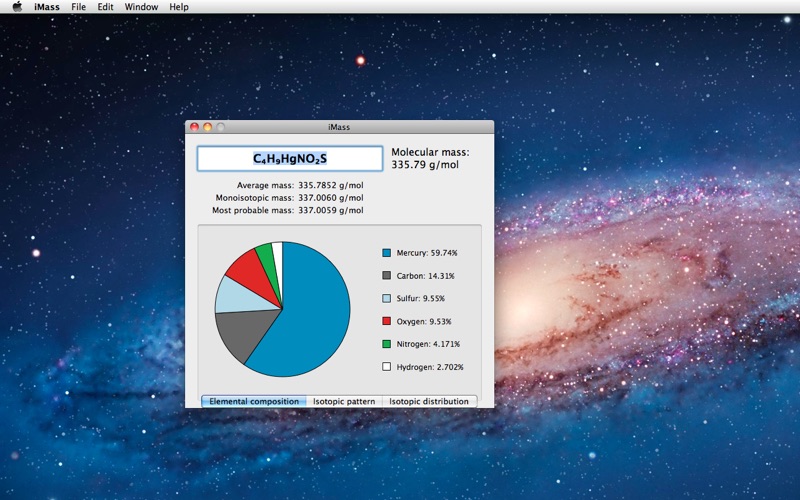Click the chemical formula input field
800x500 pixels.
289,159
